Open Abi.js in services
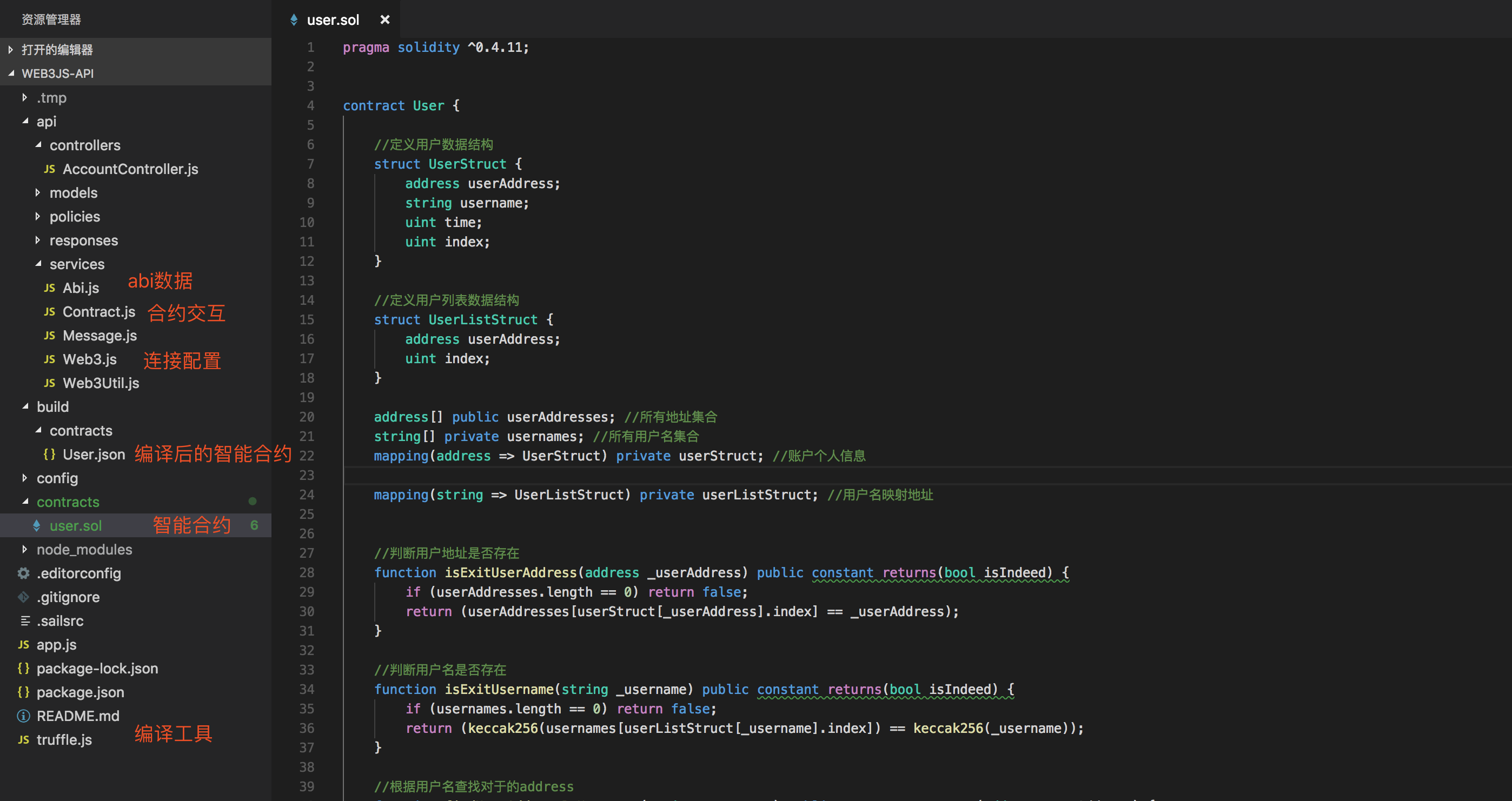This screenshot has width=1512, height=801. tap(81, 288)
